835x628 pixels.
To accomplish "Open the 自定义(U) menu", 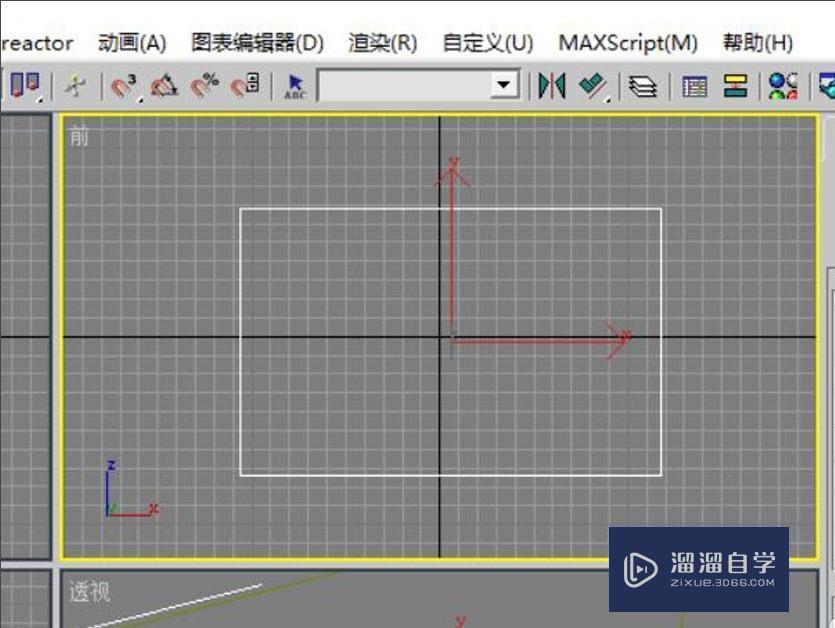I will tap(487, 43).
